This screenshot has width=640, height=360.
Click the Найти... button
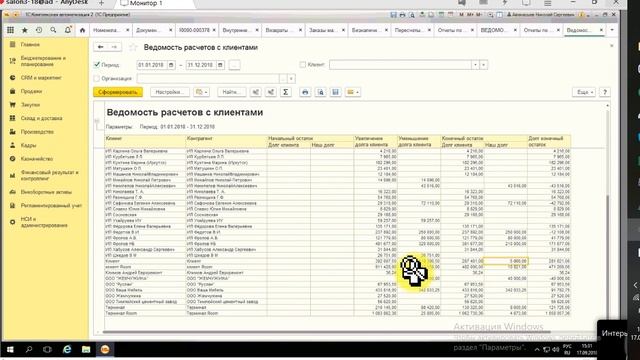coord(231,92)
